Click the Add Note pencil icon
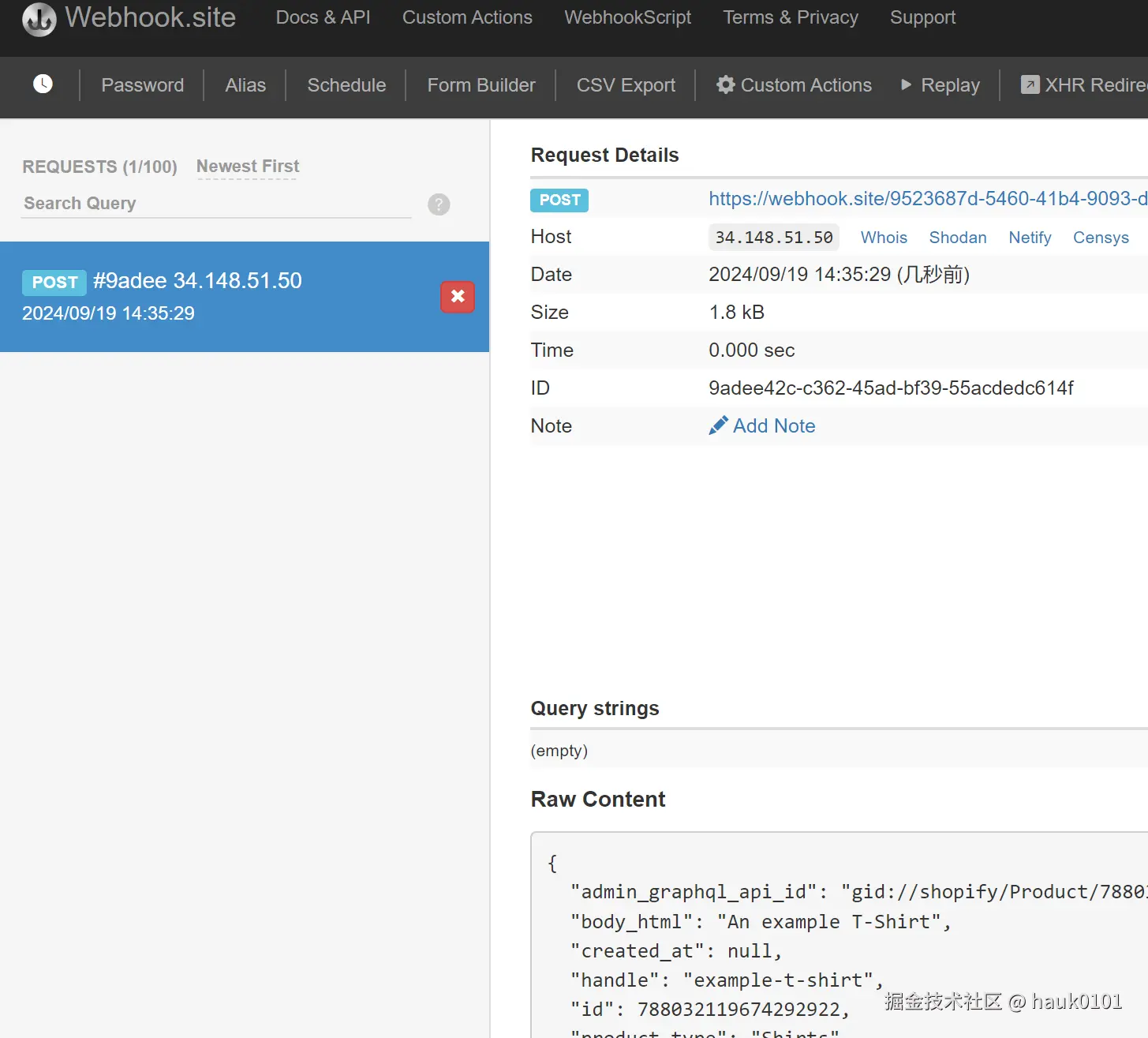 point(718,426)
